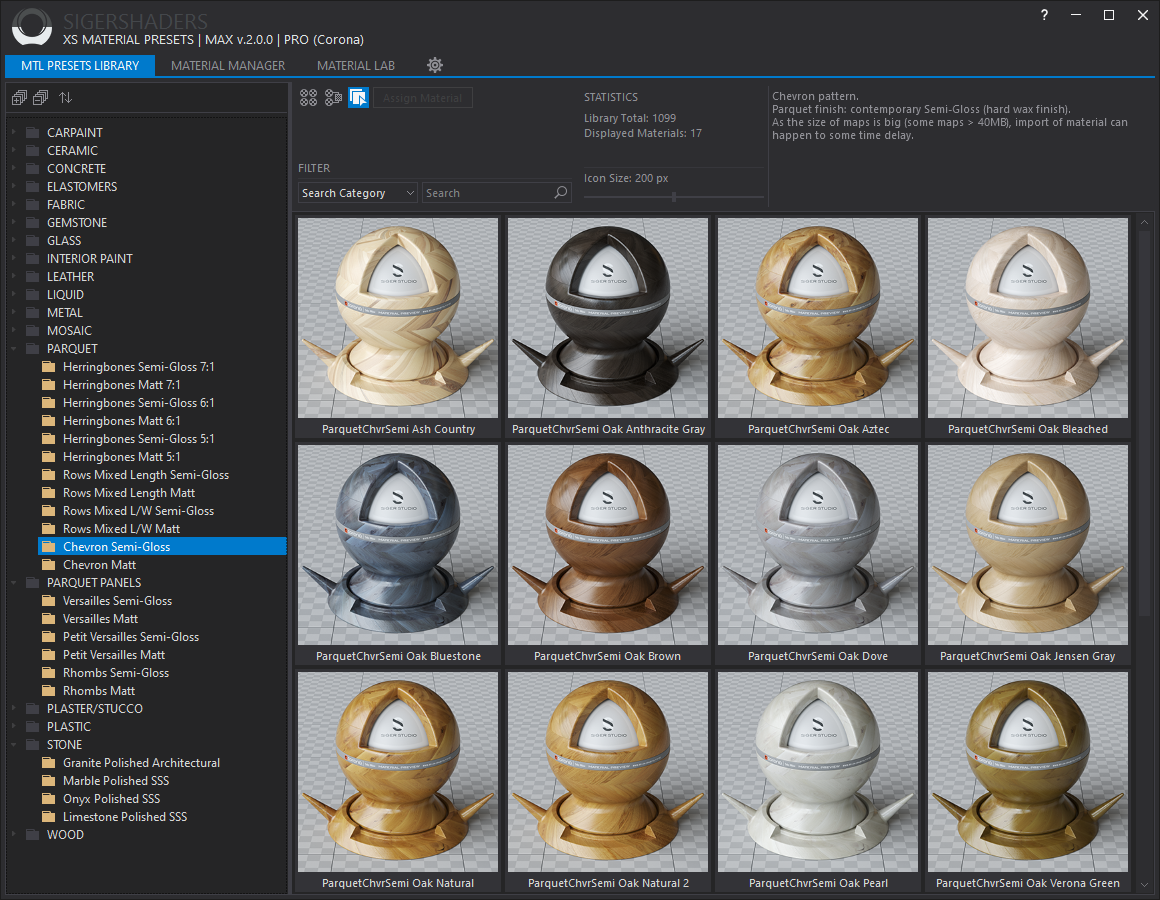Click the search magnifier icon
This screenshot has height=900, width=1160.
pyautogui.click(x=561, y=193)
